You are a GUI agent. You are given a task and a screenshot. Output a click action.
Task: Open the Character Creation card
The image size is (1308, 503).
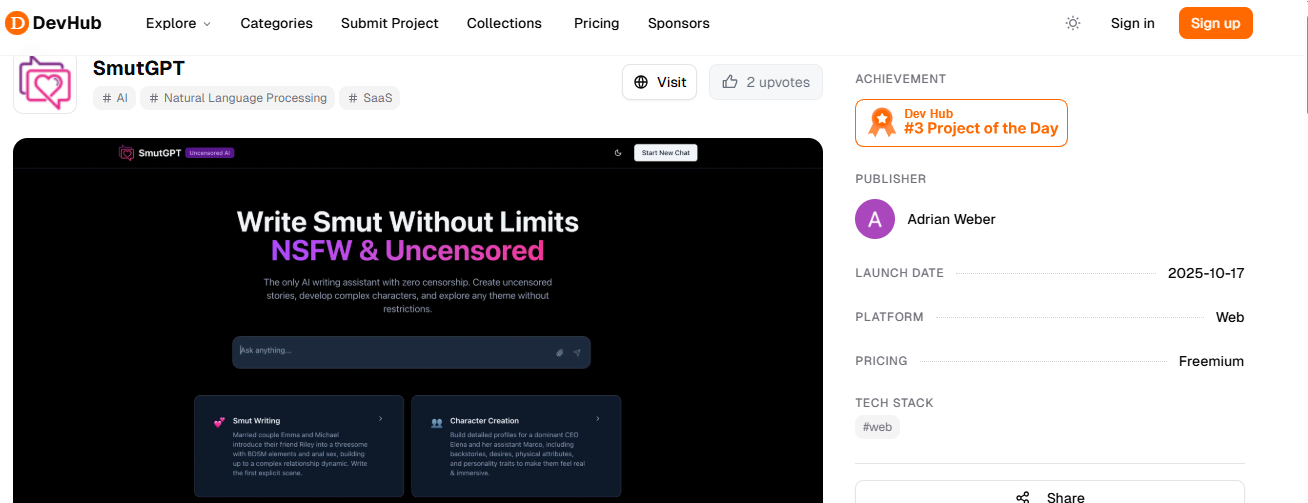[516, 446]
